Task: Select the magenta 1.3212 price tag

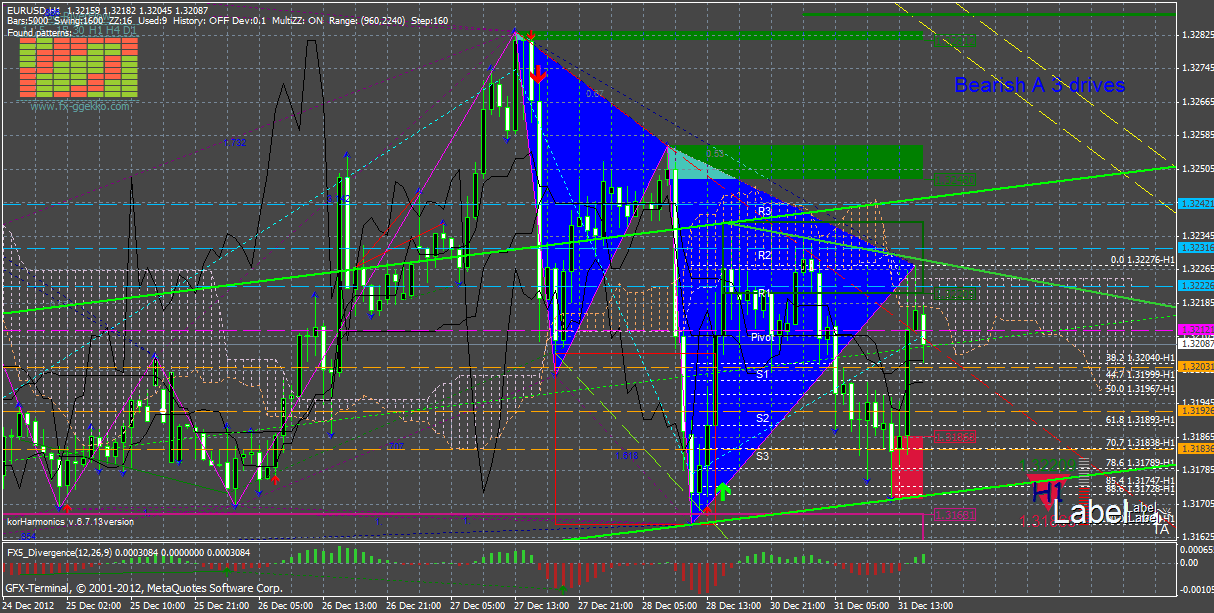Action: click(1195, 330)
